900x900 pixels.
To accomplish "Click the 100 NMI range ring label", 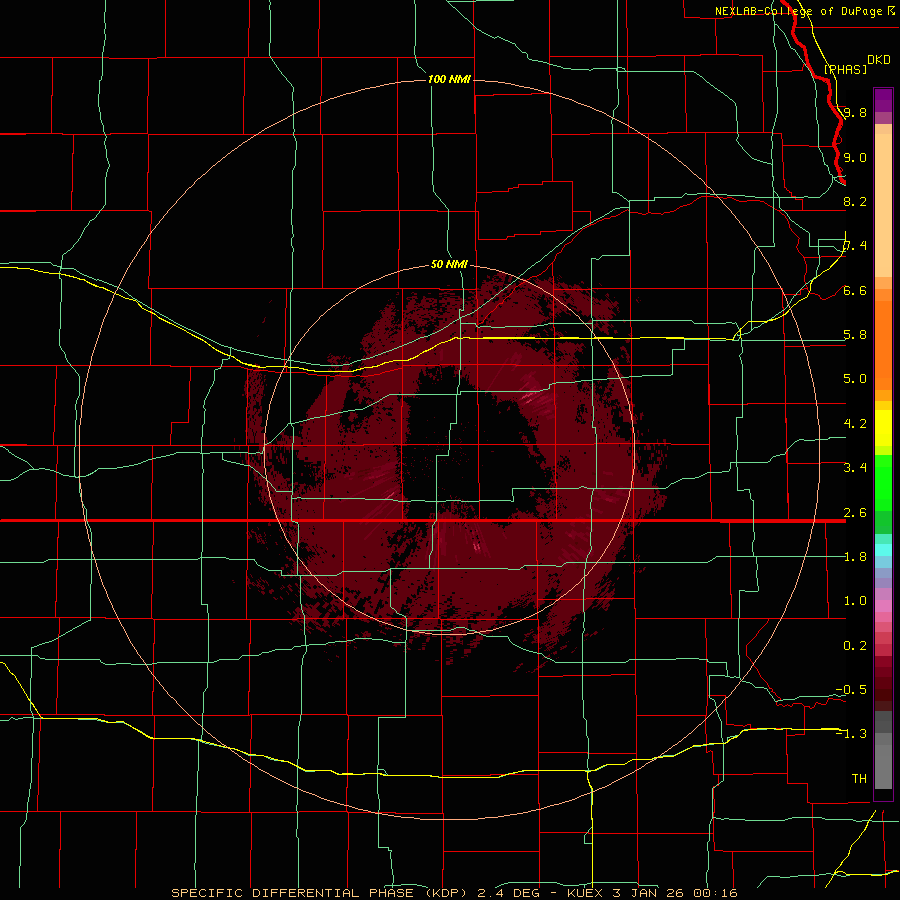I will pyautogui.click(x=449, y=79).
